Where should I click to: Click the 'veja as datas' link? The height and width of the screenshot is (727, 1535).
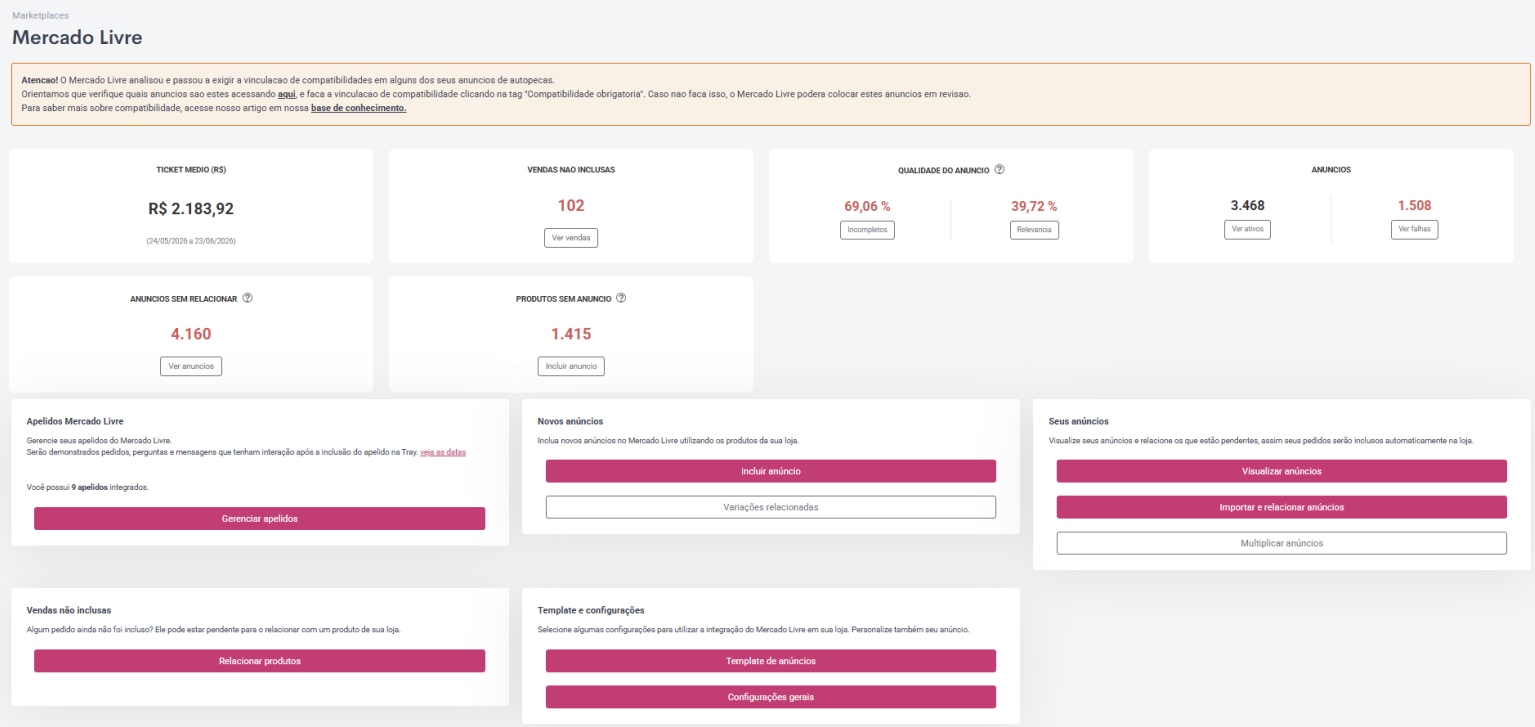(x=443, y=452)
